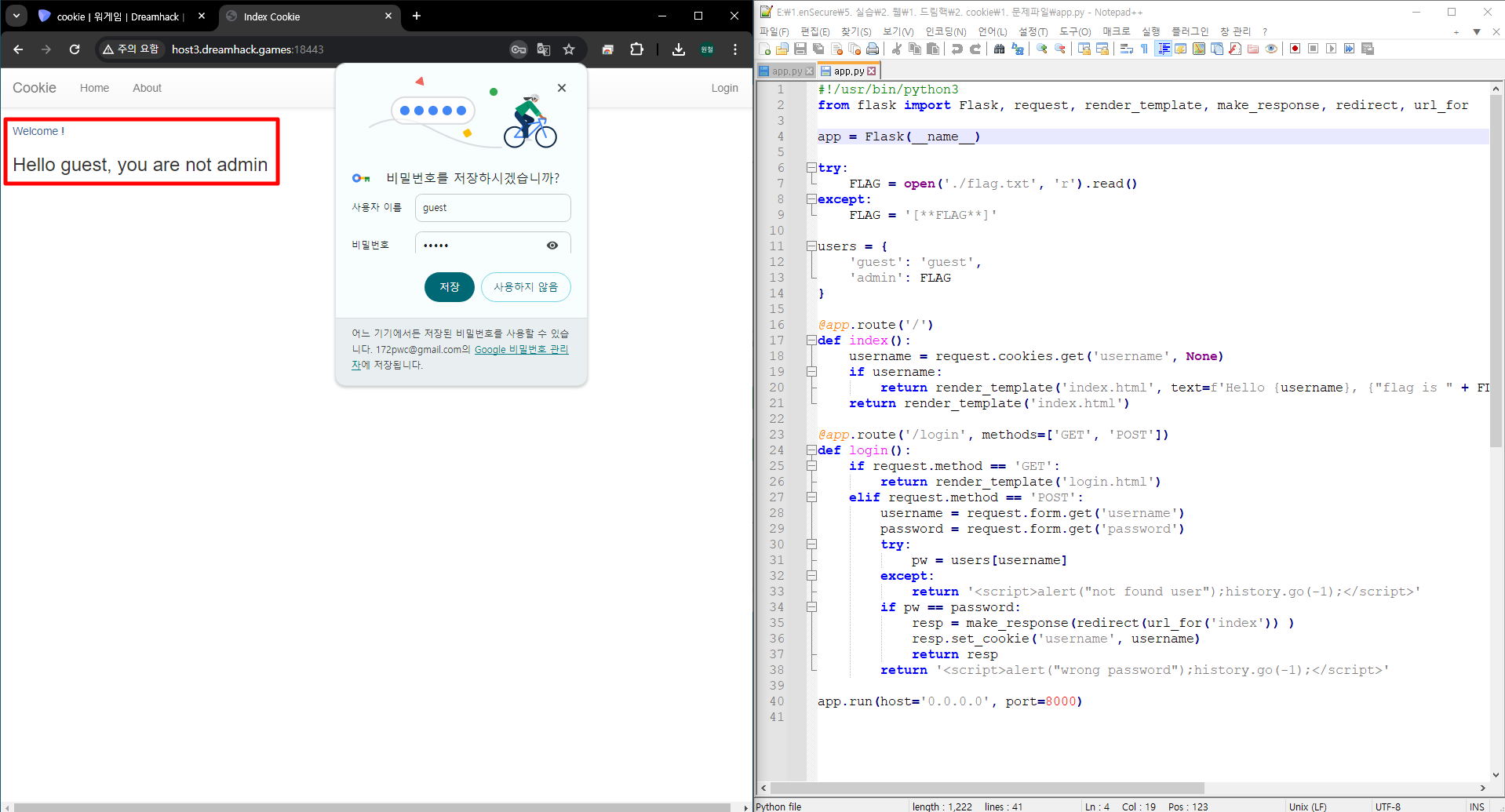1505x812 pixels.
Task: Open Chrome tab search dropdown arrow
Action: click(x=16, y=16)
